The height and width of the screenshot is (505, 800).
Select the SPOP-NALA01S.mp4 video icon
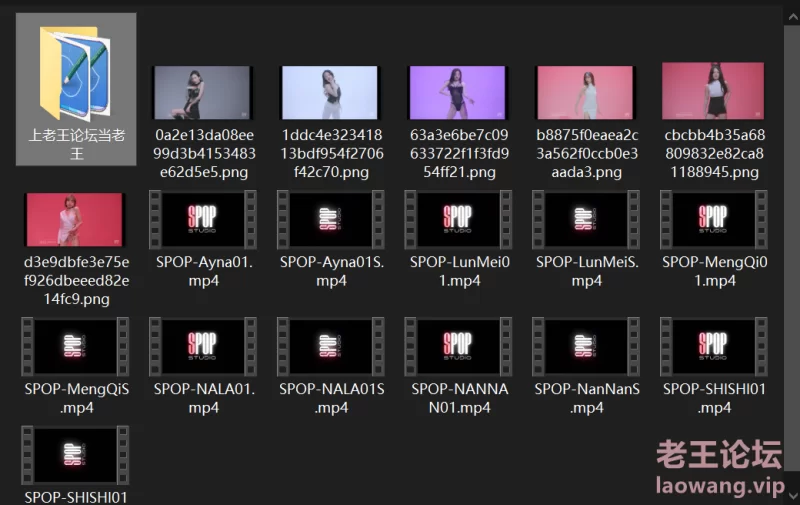330,346
